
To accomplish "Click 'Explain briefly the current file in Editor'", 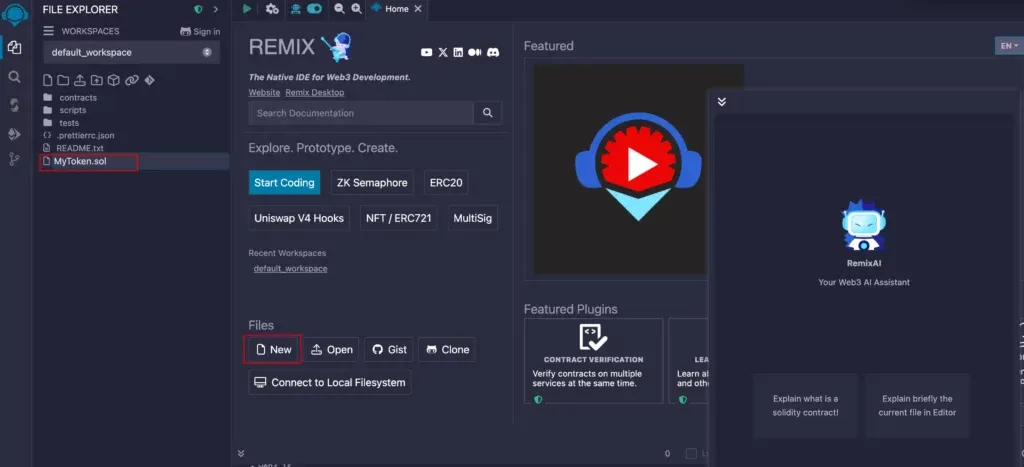I will coord(917,405).
